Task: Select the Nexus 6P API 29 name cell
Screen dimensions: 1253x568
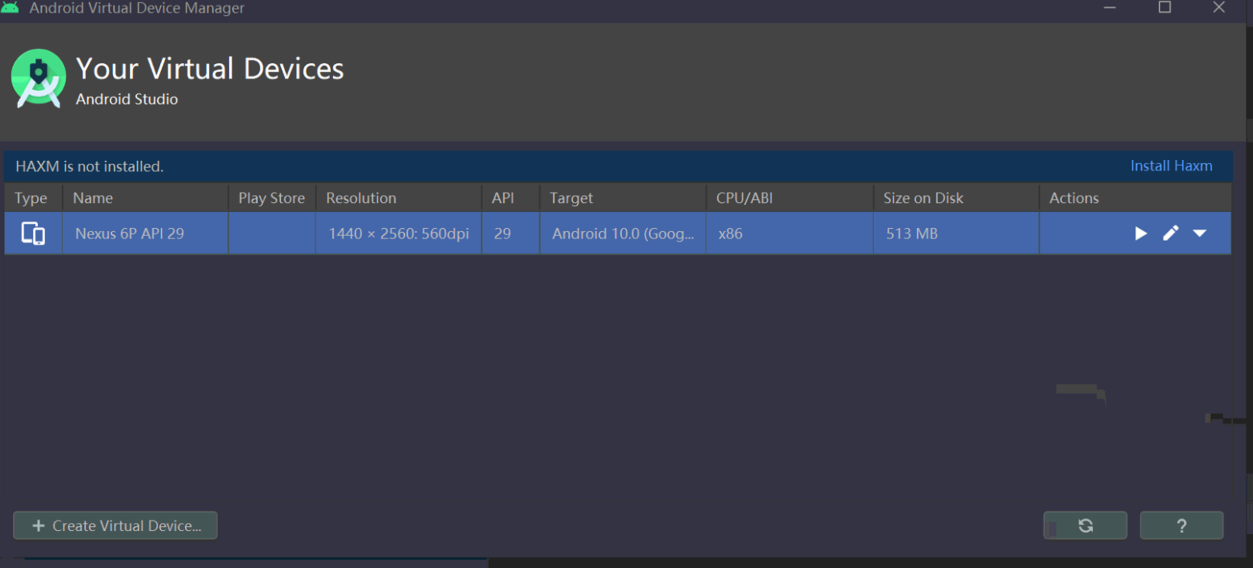Action: pyautogui.click(x=145, y=233)
